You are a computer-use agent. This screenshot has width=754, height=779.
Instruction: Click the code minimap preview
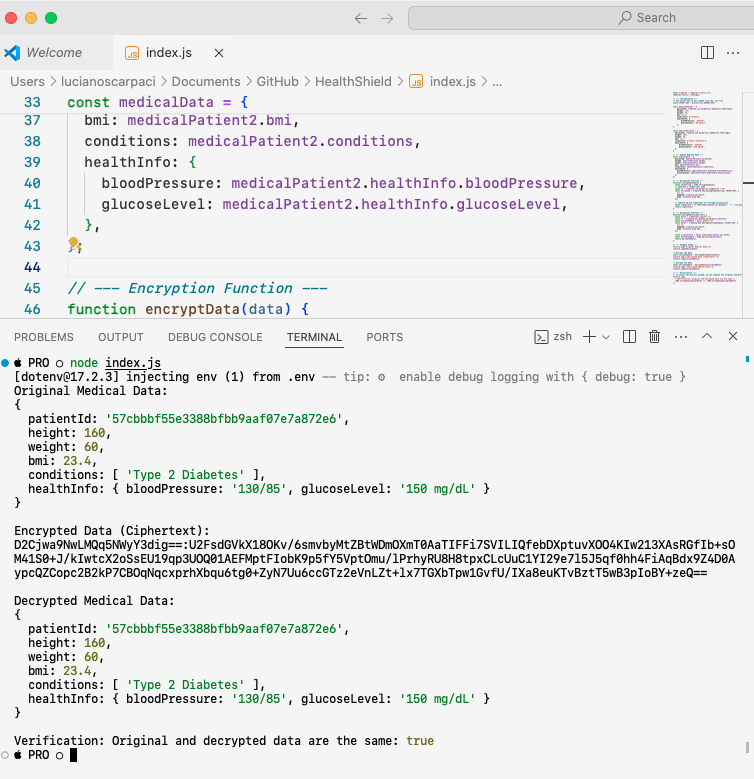coord(706,187)
